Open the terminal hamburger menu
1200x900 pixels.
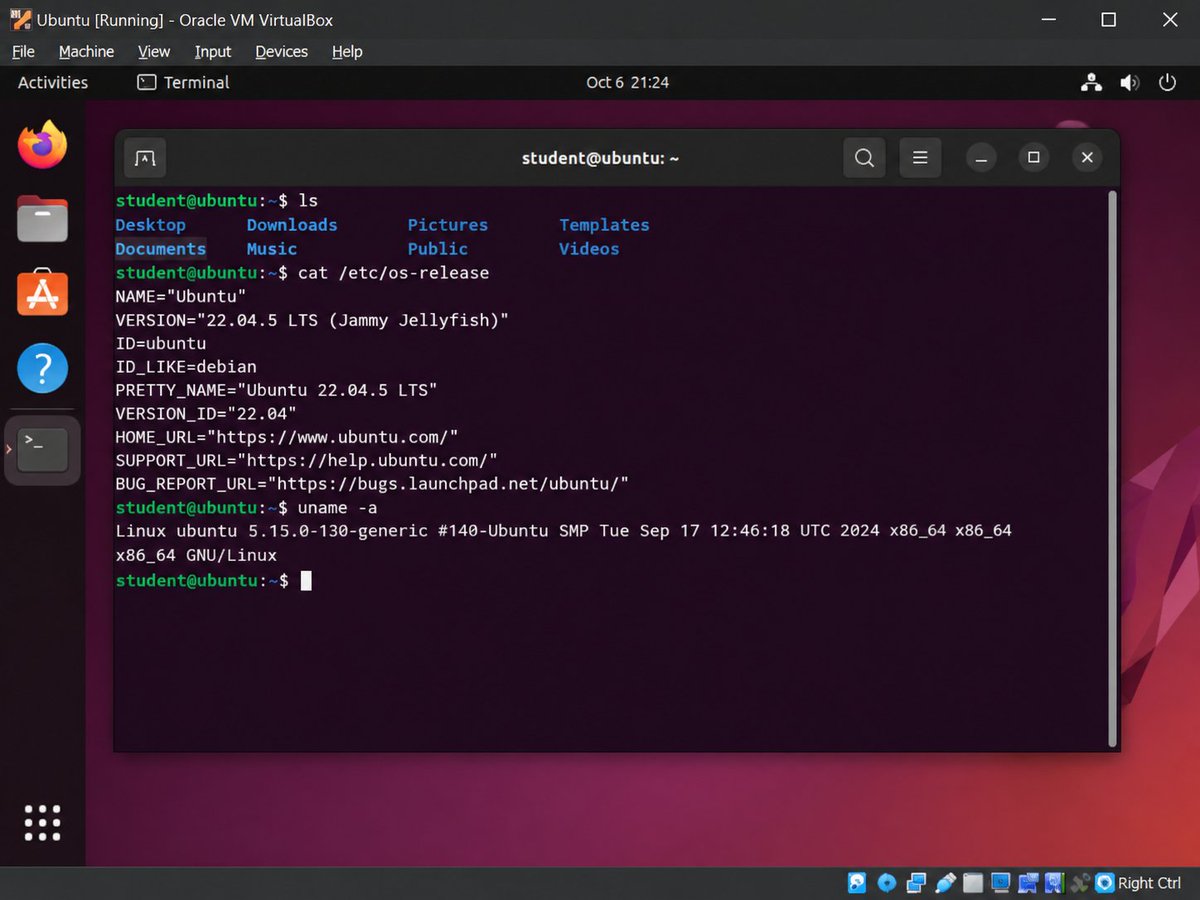click(x=920, y=158)
